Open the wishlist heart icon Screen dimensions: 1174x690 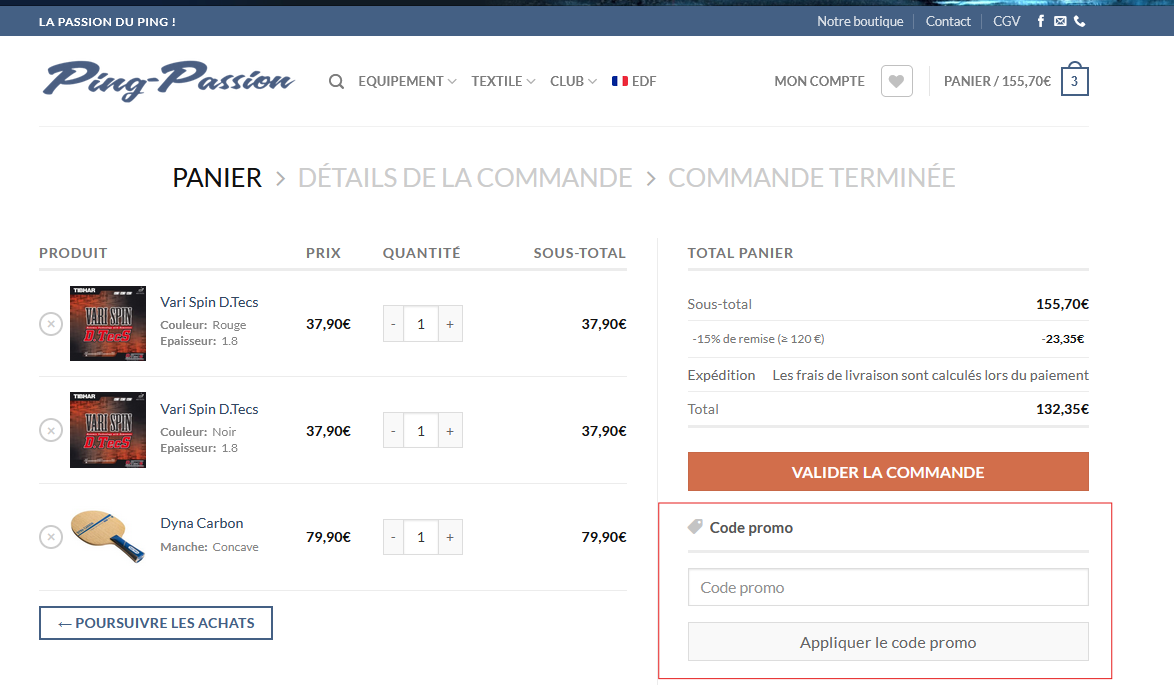pos(896,82)
